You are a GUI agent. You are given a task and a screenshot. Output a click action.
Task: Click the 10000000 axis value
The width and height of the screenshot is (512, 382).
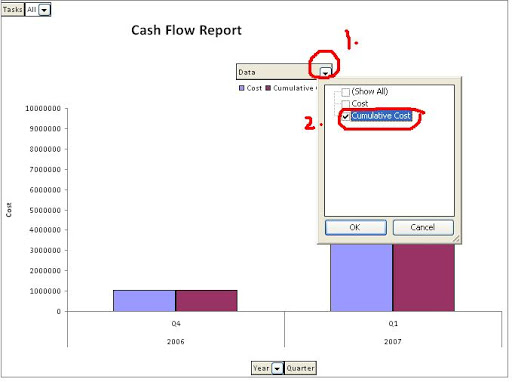point(43,109)
